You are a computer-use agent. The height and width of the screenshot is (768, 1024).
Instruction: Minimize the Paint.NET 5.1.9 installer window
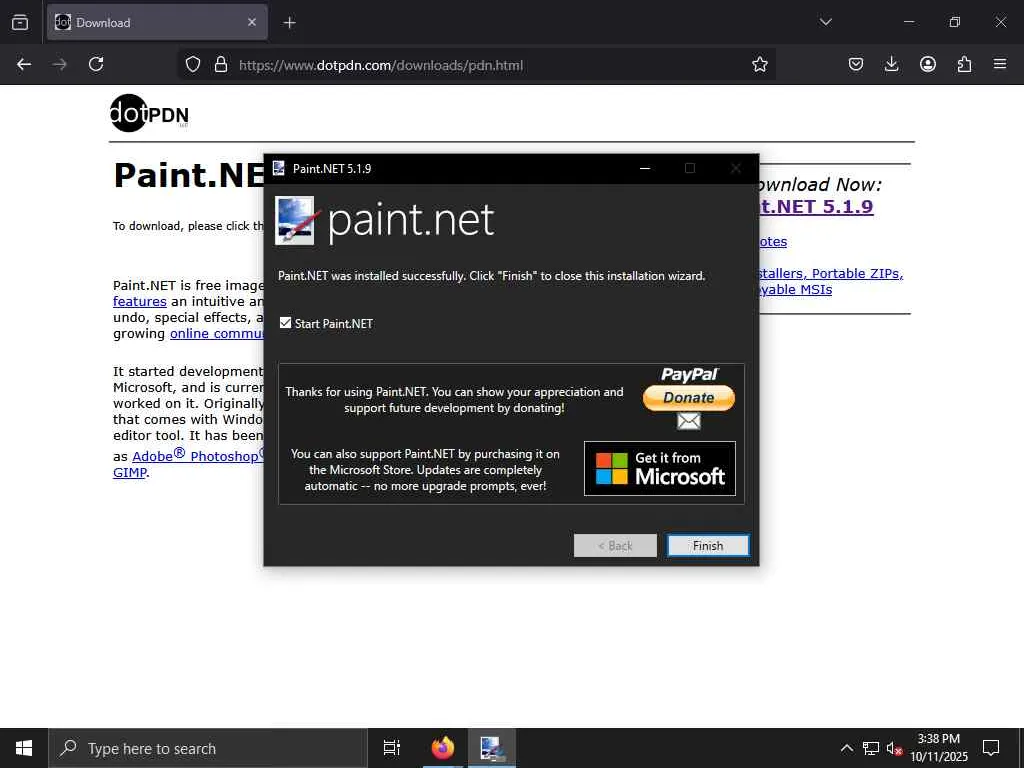tap(645, 168)
